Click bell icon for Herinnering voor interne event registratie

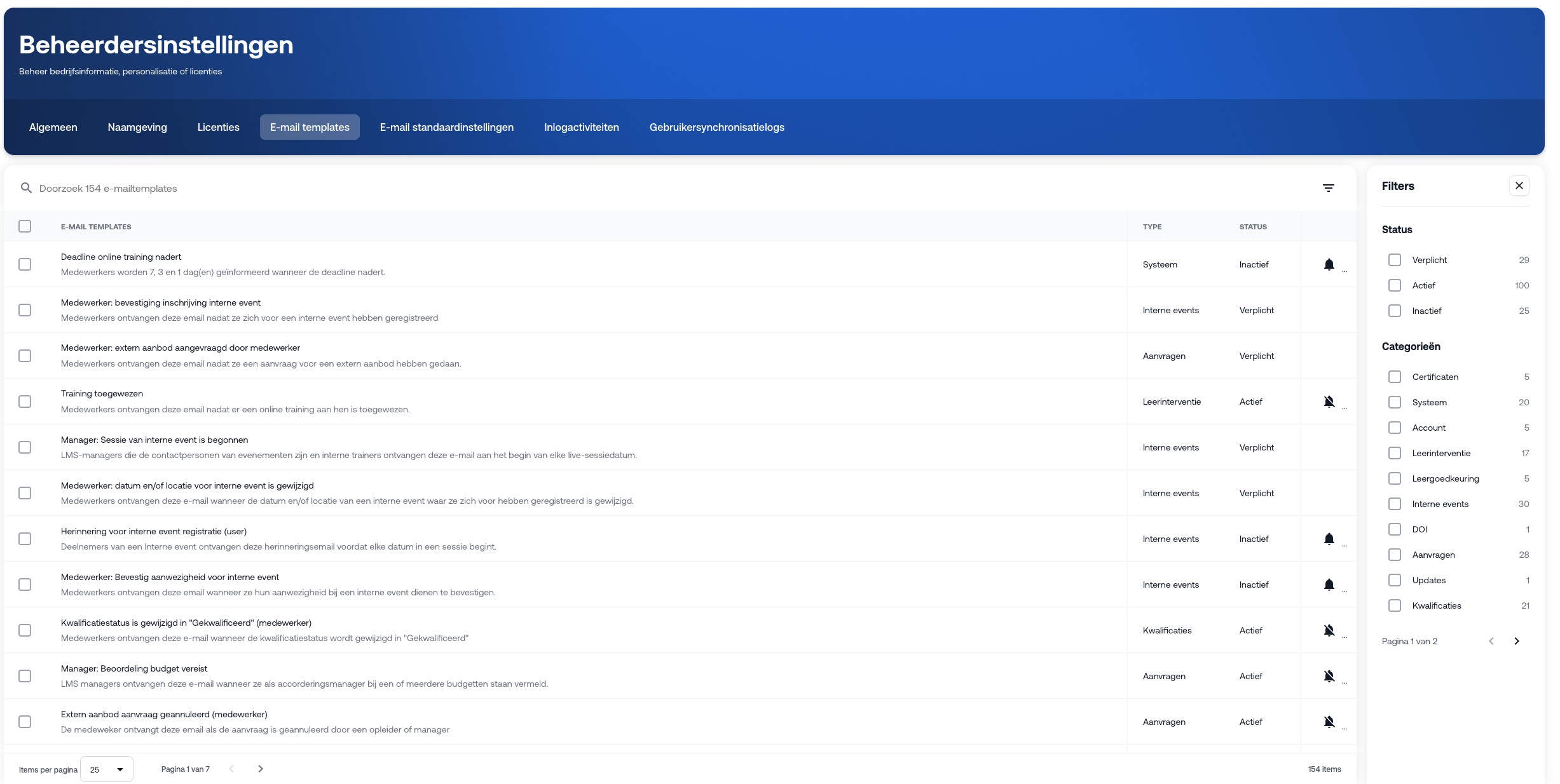coord(1329,539)
